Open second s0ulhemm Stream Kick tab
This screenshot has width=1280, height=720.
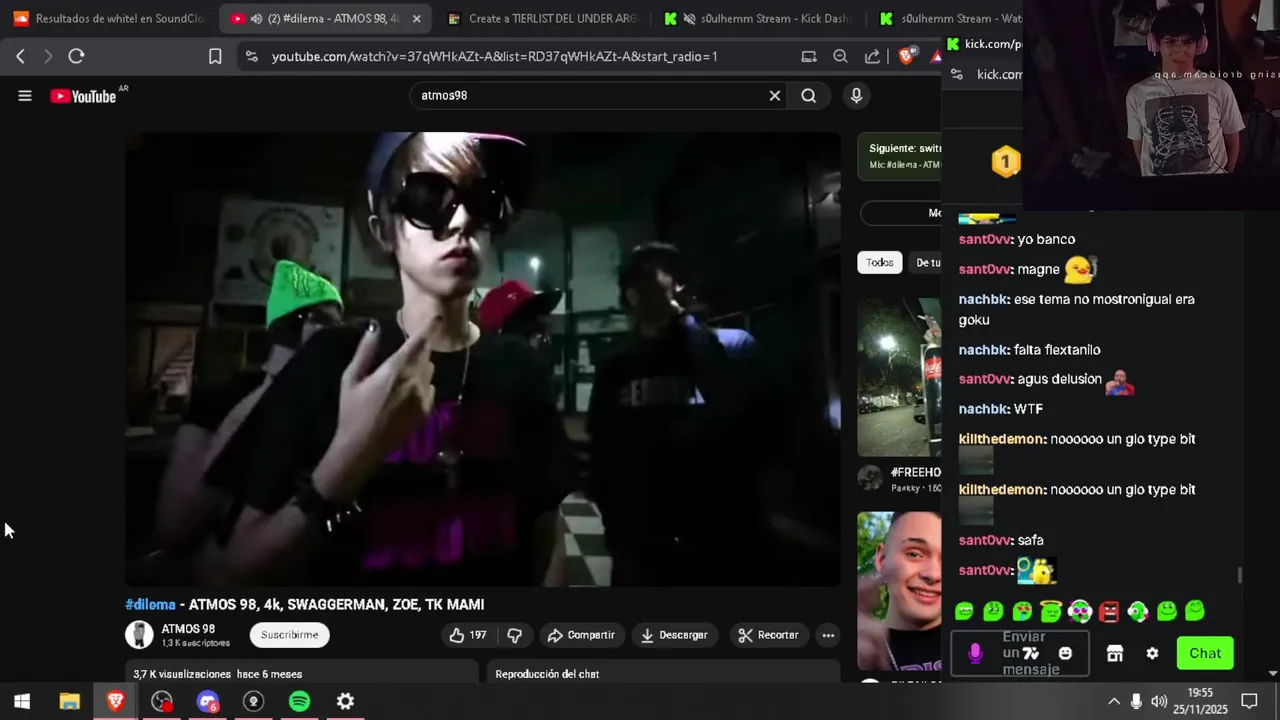(x=948, y=18)
